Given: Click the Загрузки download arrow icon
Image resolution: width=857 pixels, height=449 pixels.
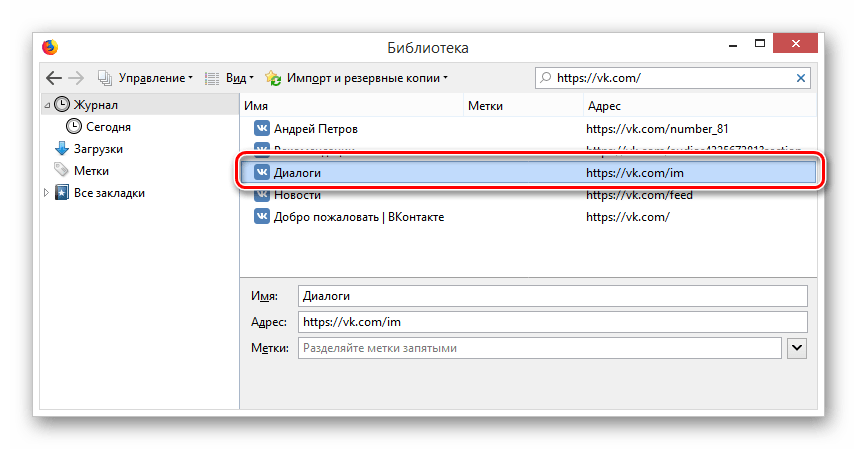Looking at the screenshot, I should 62,149.
